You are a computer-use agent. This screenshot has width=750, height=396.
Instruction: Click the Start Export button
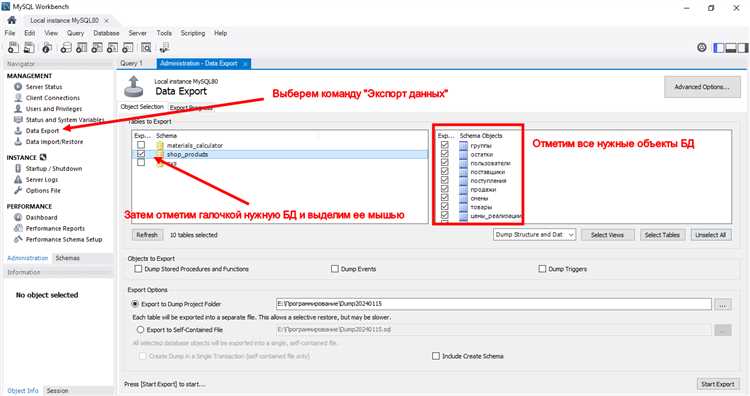tap(717, 384)
